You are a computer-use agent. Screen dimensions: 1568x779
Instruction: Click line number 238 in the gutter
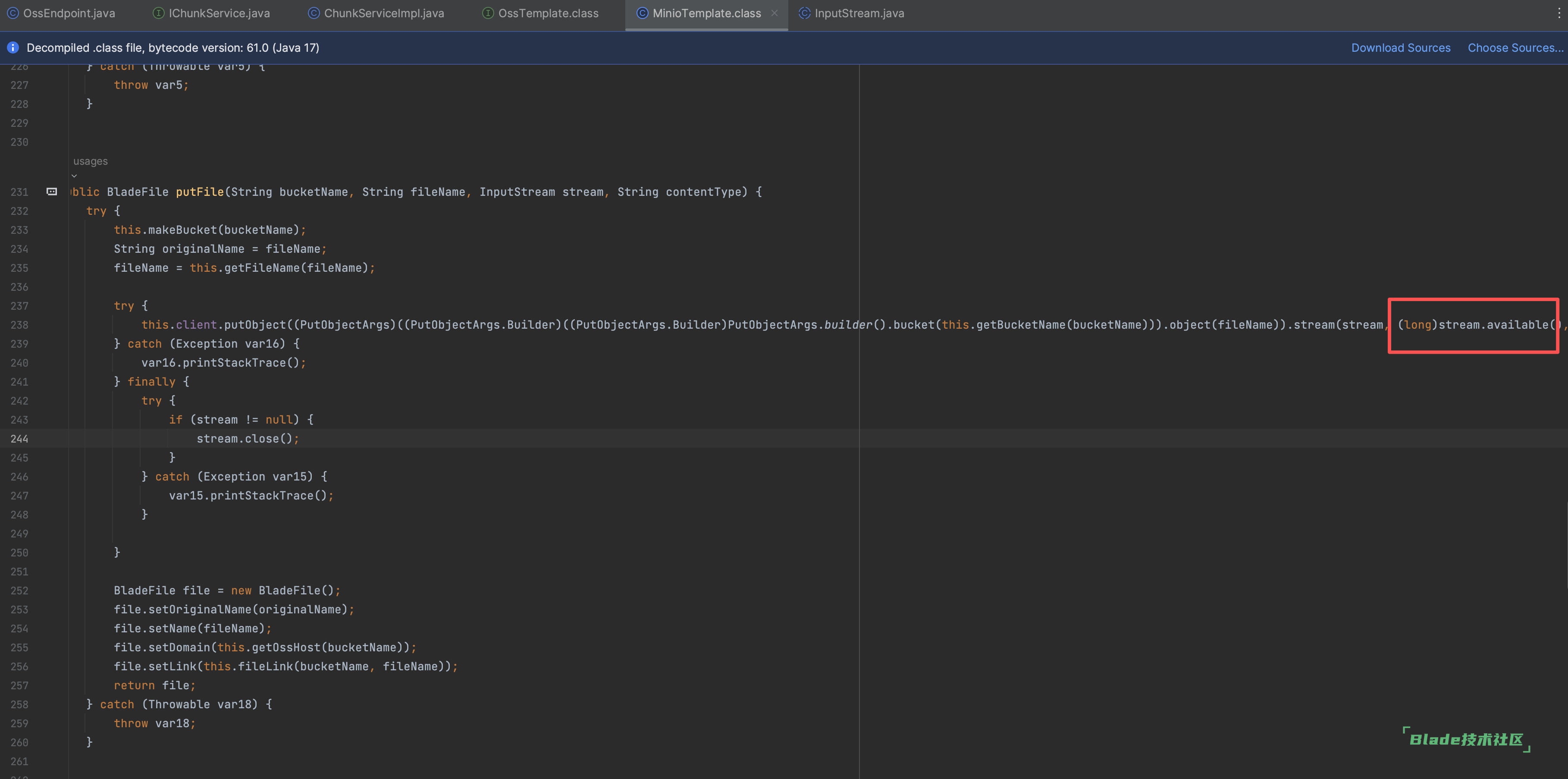19,325
